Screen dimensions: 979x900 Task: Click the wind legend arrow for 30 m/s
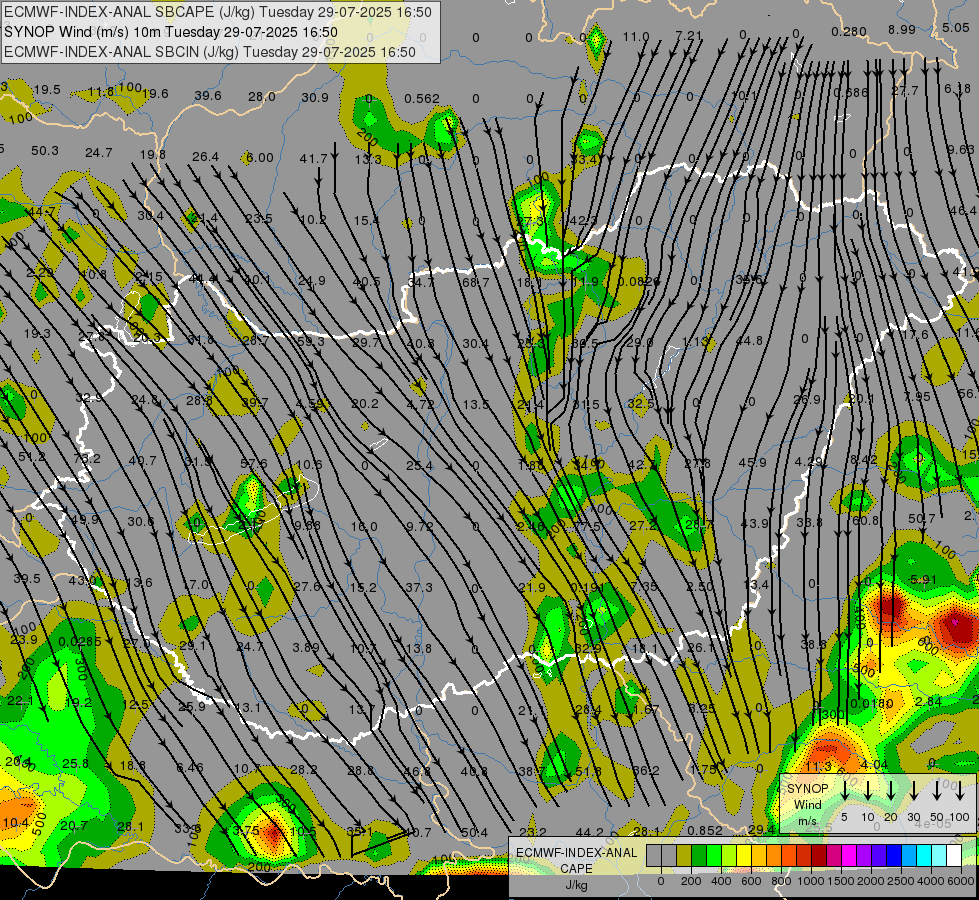(x=914, y=791)
